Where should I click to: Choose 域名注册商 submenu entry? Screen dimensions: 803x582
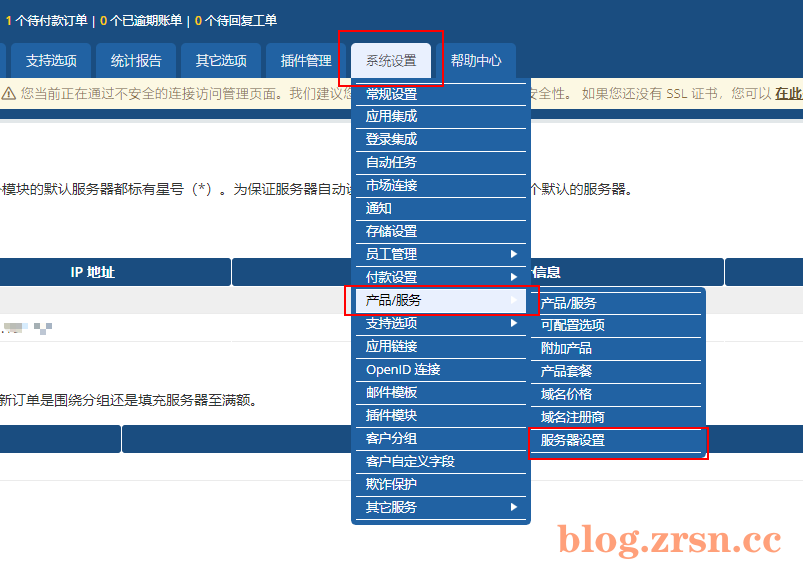coord(616,417)
